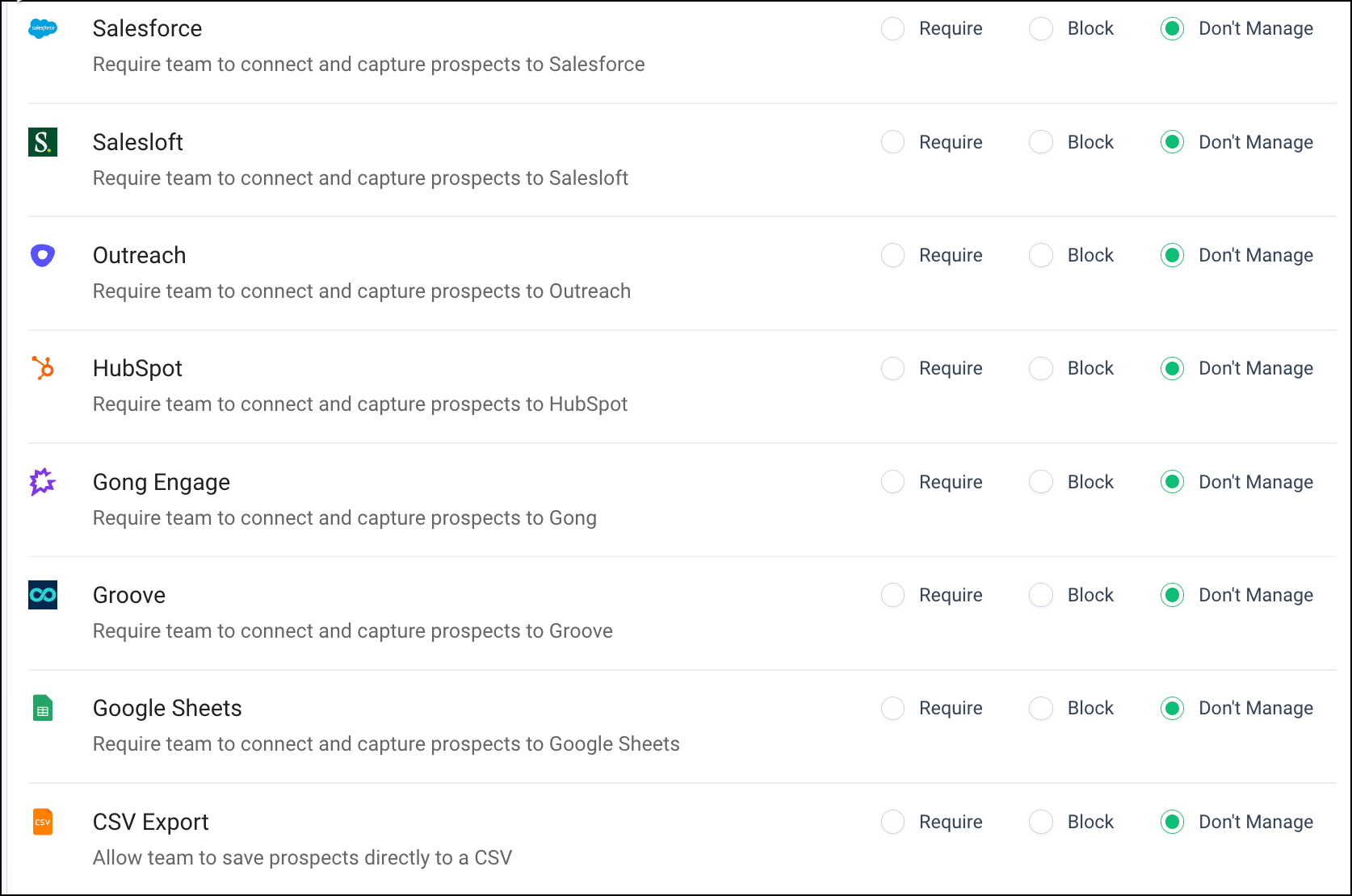Click the CSV Export orange file icon
1352x896 pixels.
coord(43,822)
